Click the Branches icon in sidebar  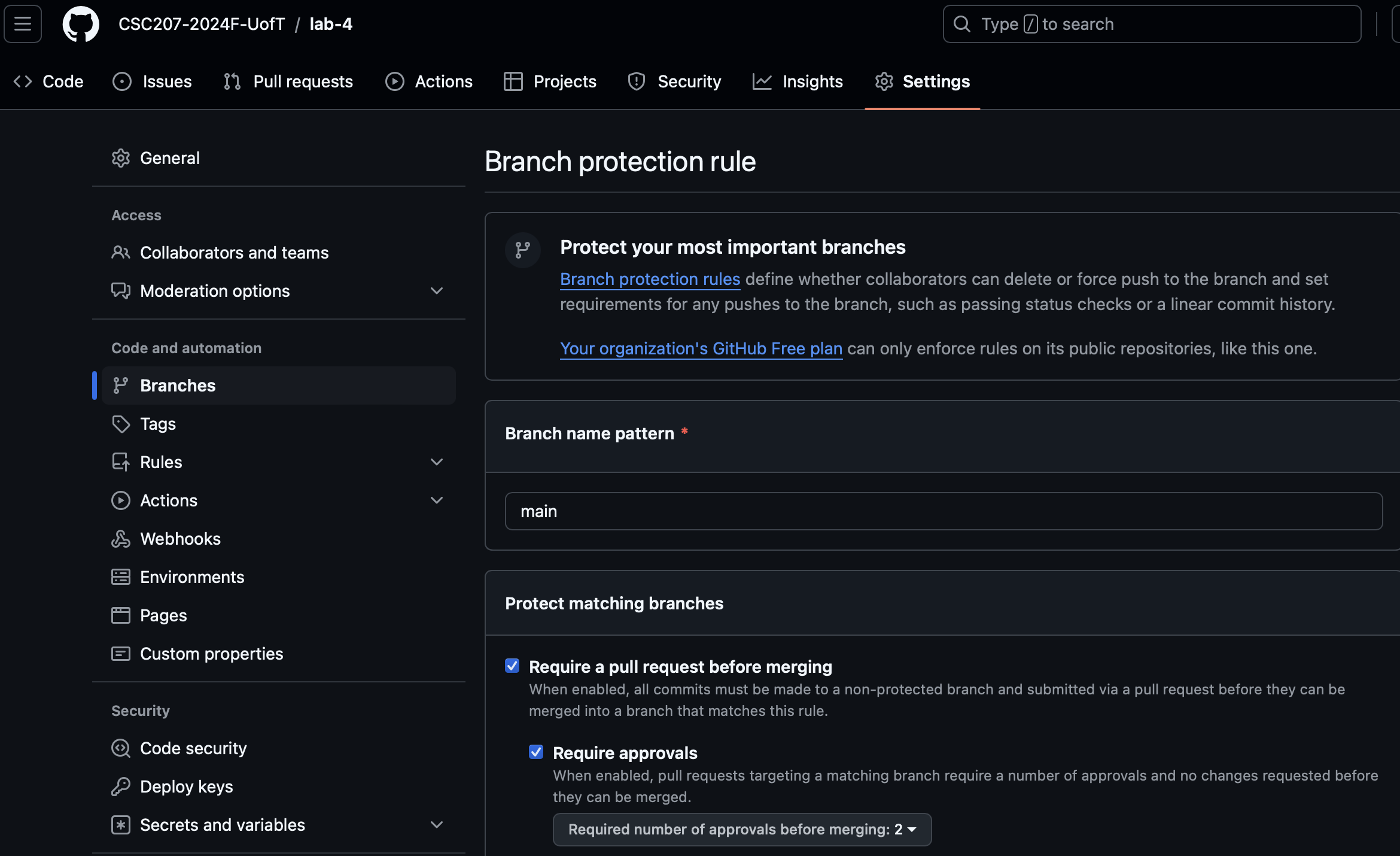(120, 385)
